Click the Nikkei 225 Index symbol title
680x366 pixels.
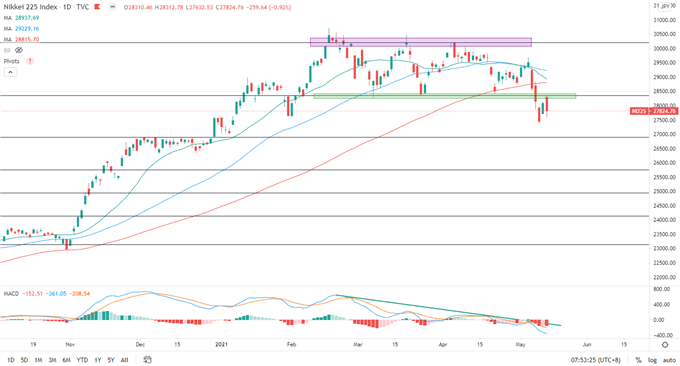(x=30, y=7)
